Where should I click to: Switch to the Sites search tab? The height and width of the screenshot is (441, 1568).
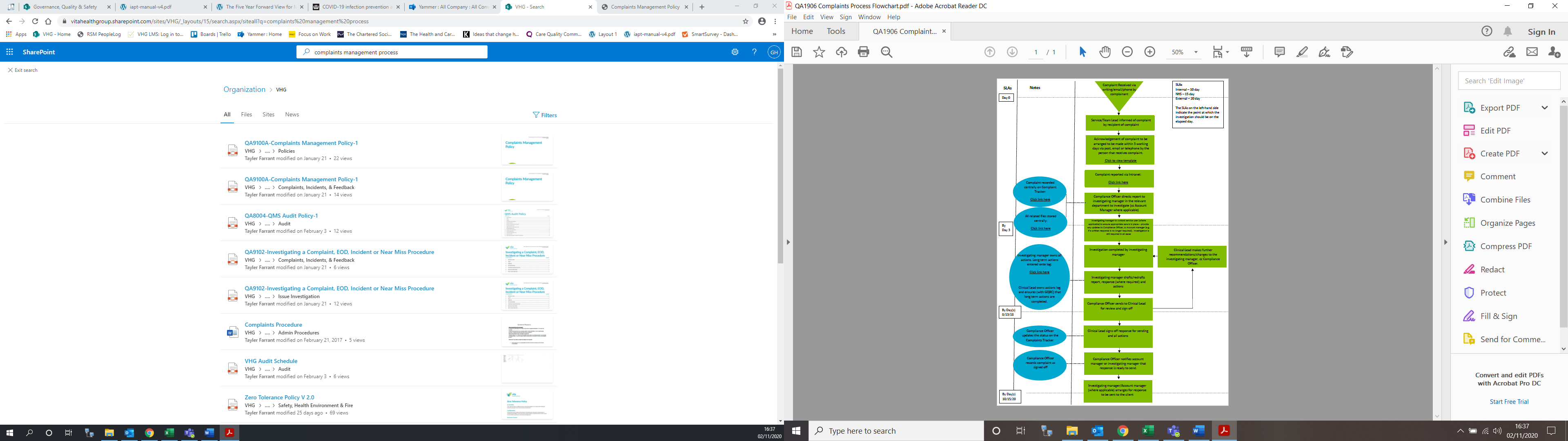(x=268, y=114)
